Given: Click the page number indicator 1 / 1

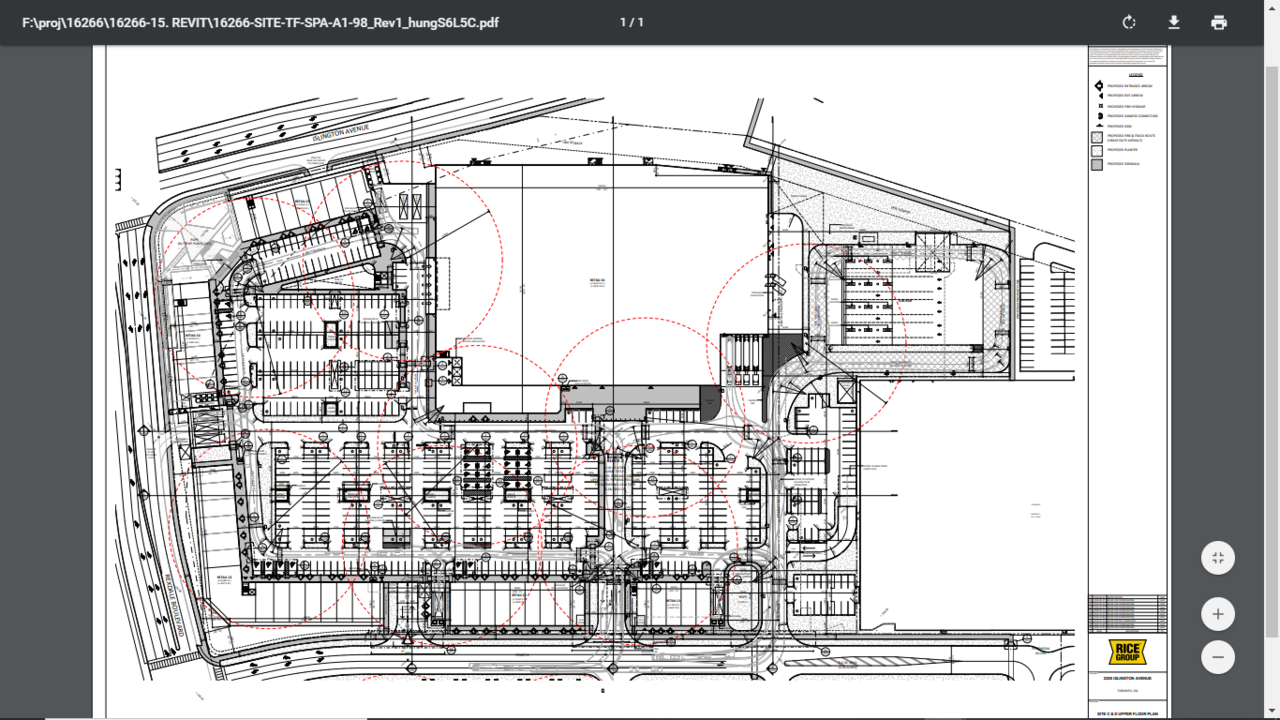Looking at the screenshot, I should click(x=631, y=22).
